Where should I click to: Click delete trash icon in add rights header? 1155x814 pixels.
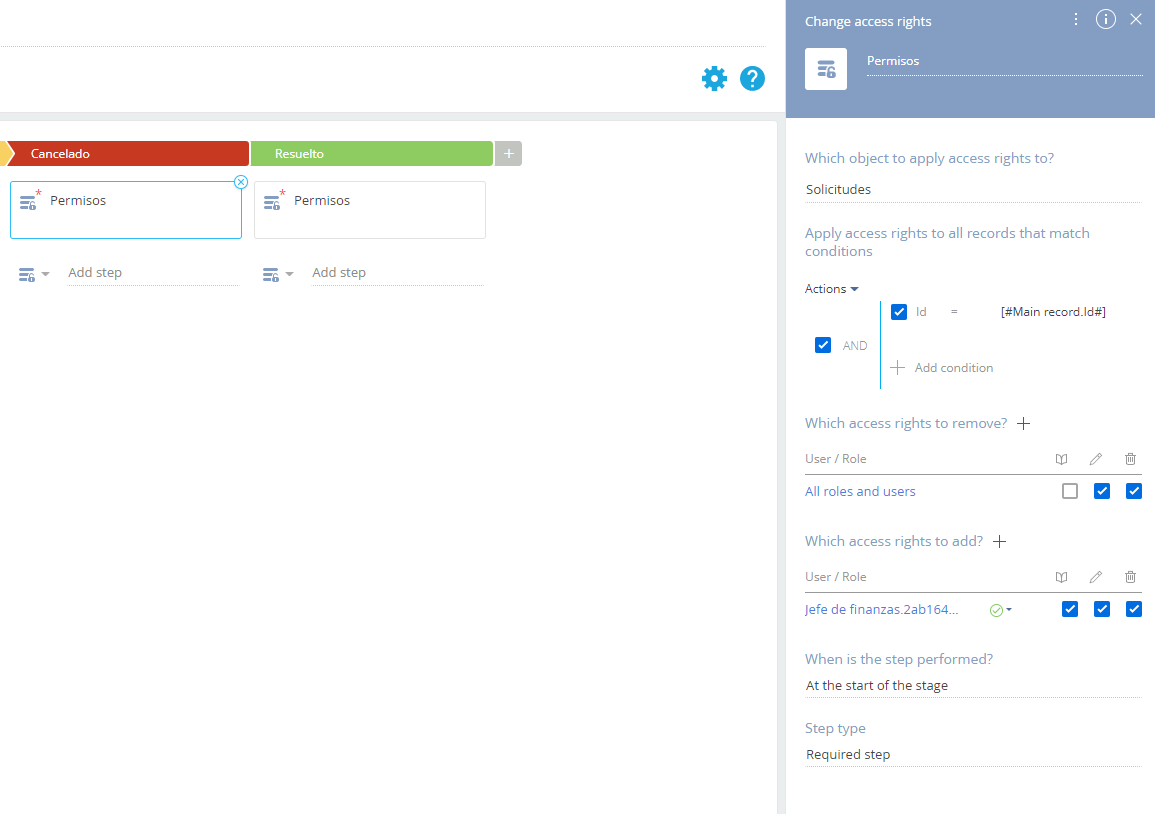(1130, 577)
